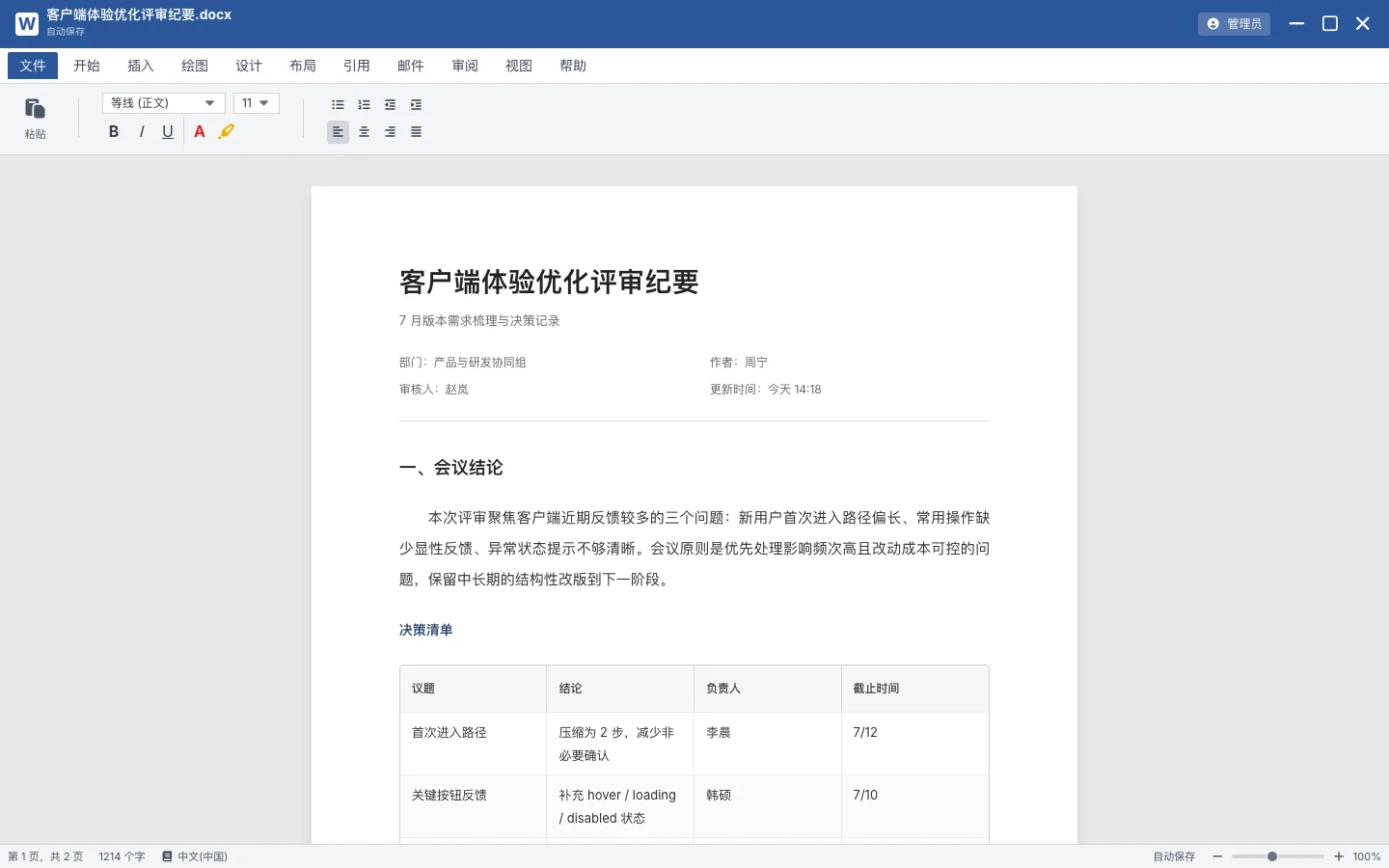Switch to the 设计 tab
Image resolution: width=1389 pixels, height=868 pixels.
249,66
